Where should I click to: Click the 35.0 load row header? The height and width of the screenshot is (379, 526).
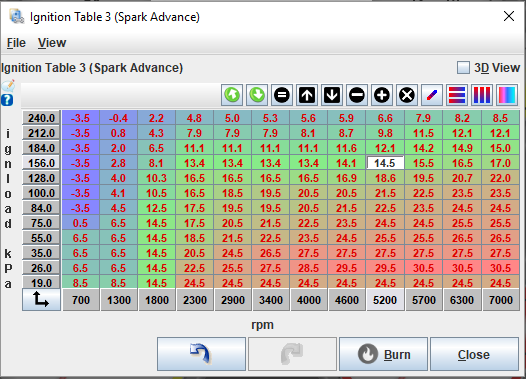[41, 253]
